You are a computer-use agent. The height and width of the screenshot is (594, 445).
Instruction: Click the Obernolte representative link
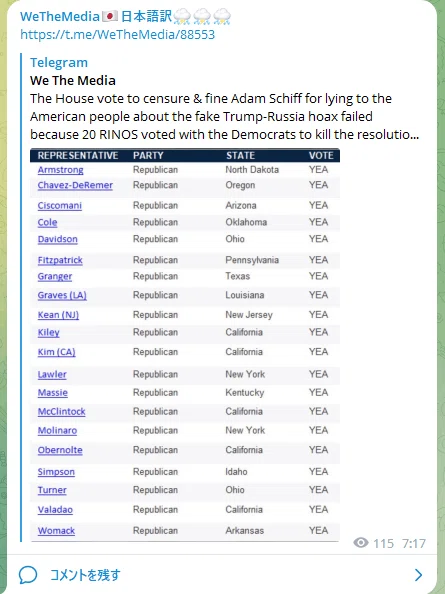(60, 450)
